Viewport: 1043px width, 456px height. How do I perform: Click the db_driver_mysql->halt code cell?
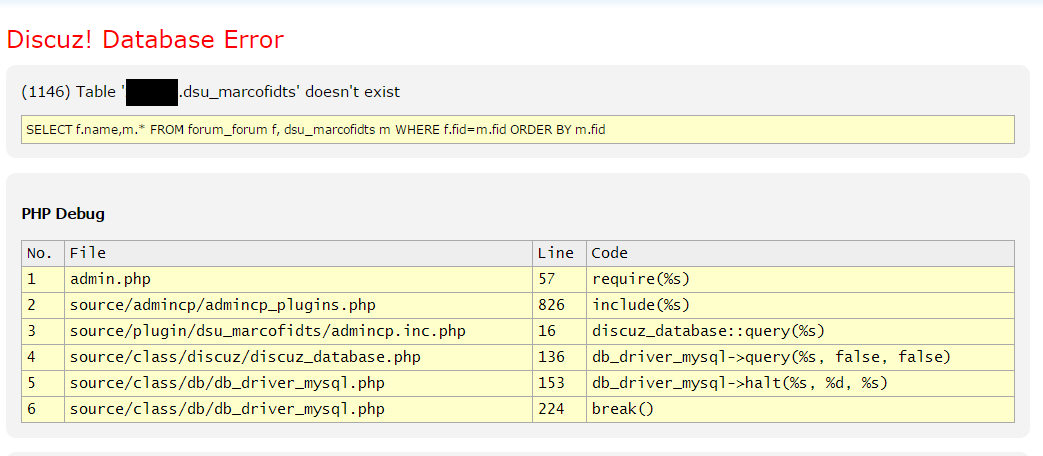point(740,383)
